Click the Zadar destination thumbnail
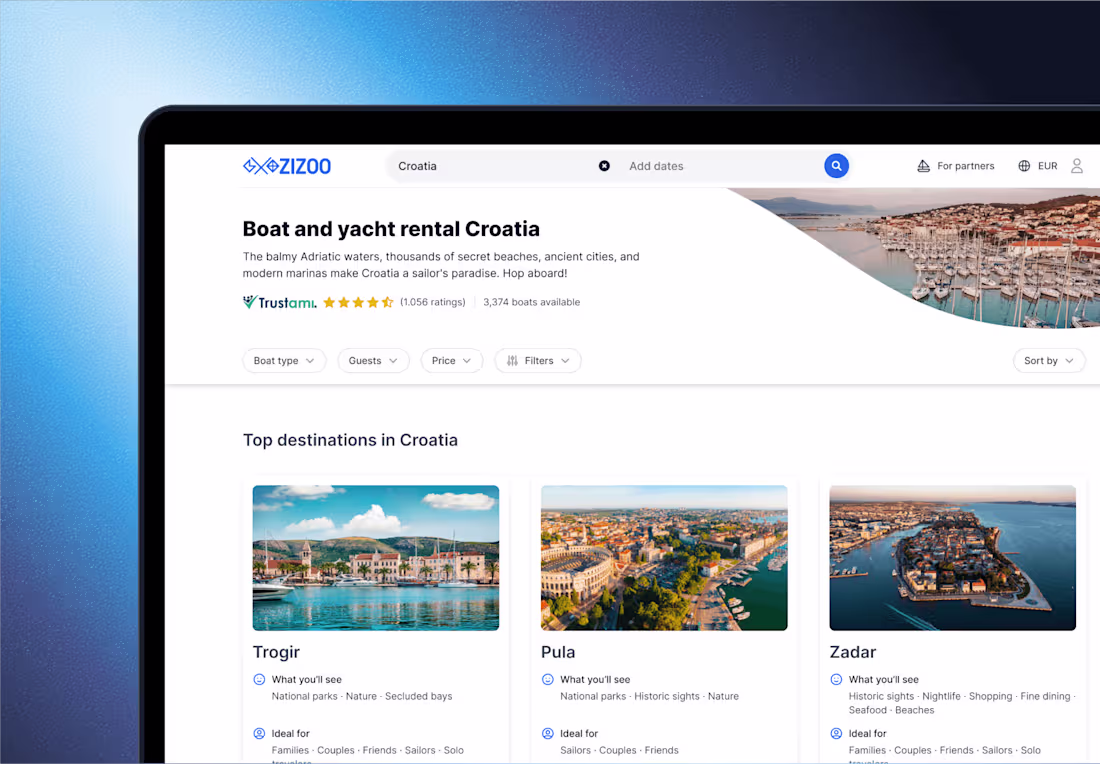Viewport: 1100px width, 764px height. click(952, 557)
